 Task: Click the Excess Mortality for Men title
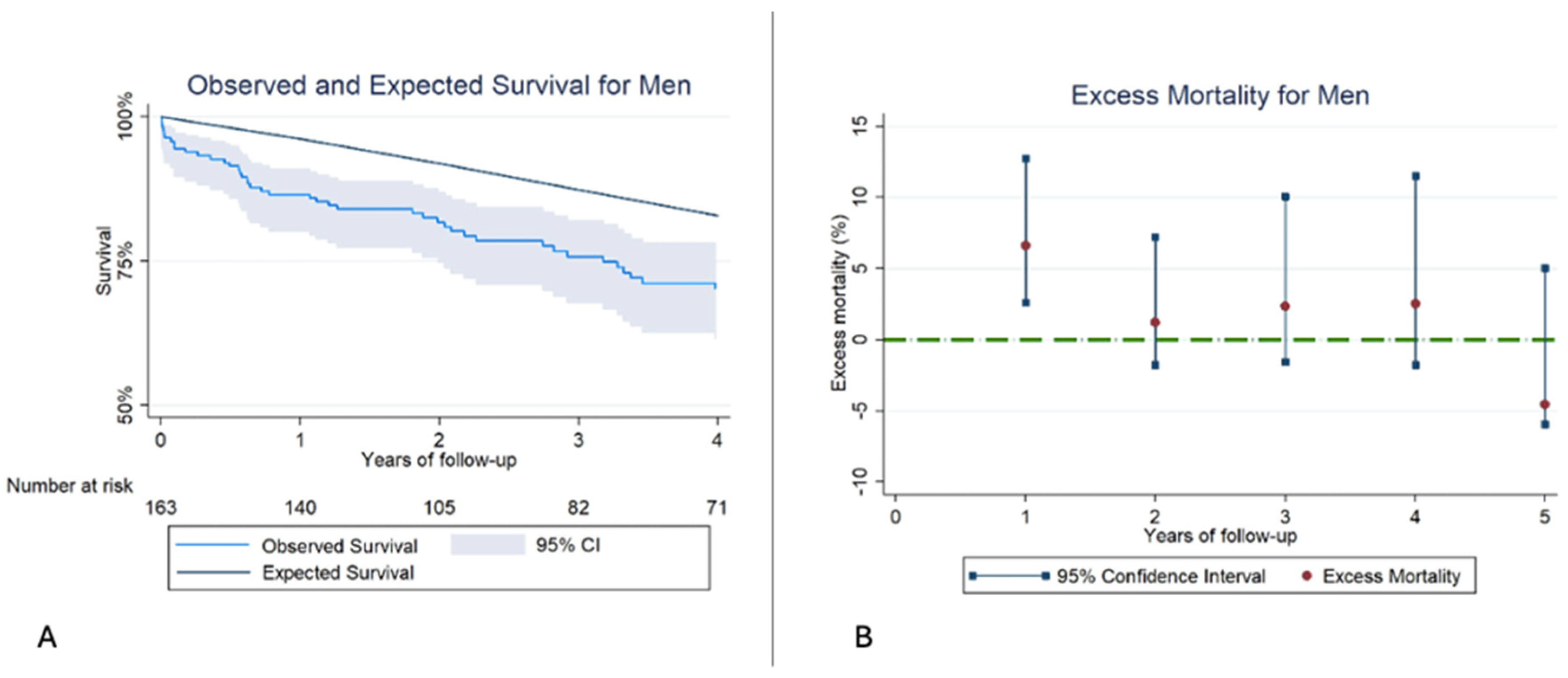point(1220,96)
